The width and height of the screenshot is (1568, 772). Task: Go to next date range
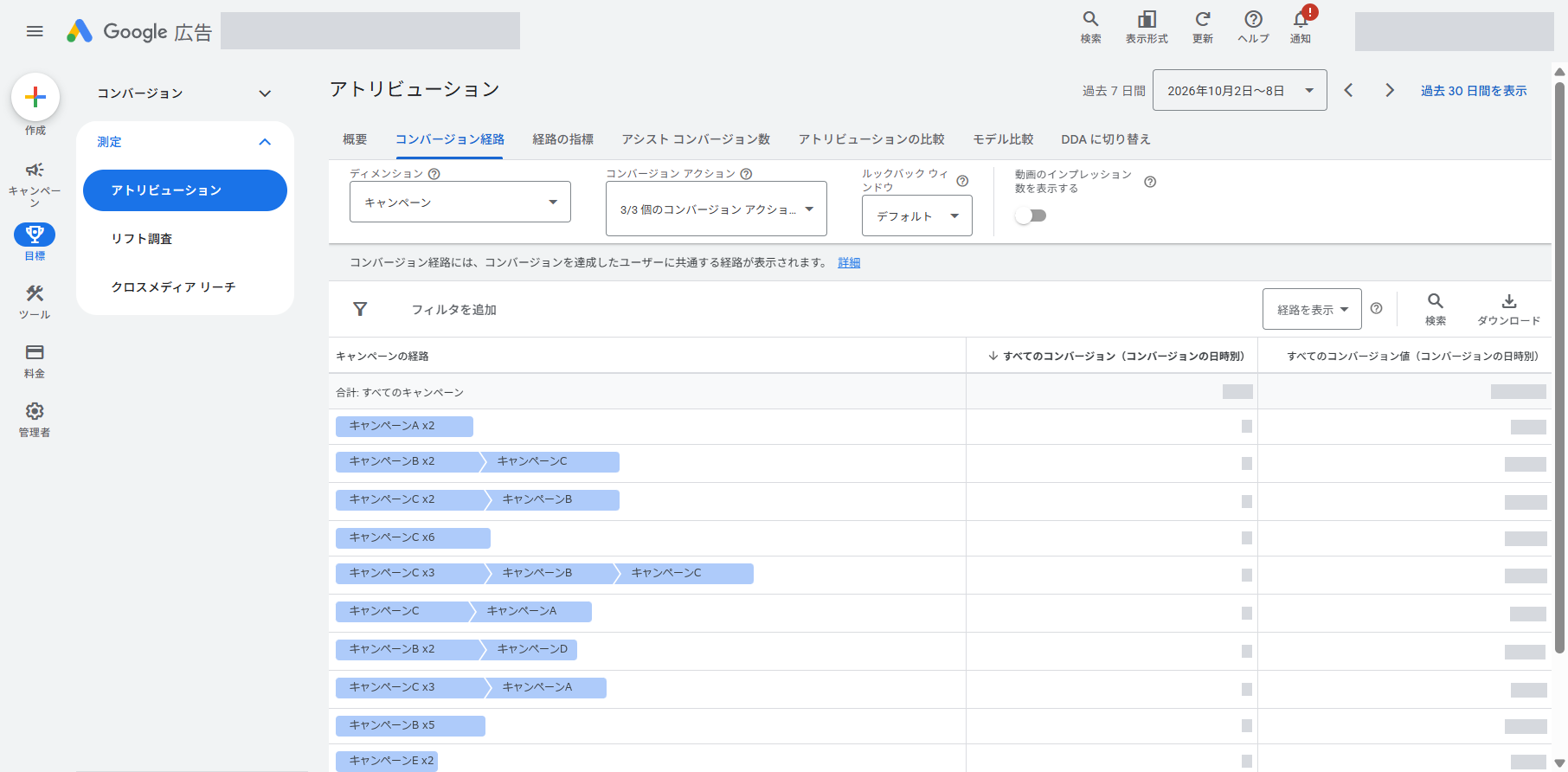pyautogui.click(x=1390, y=90)
